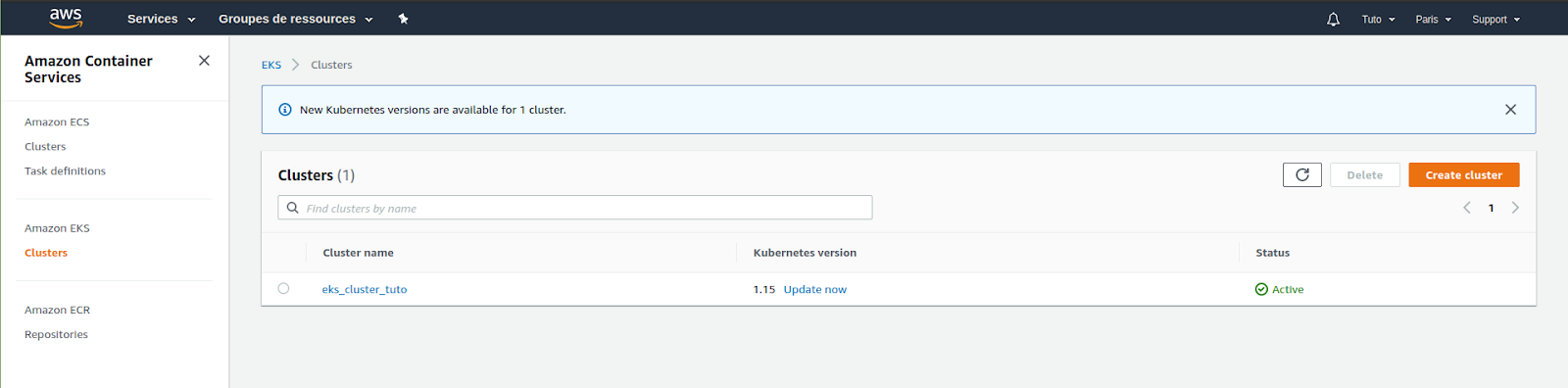Focus the Find clusters by name field
This screenshot has height=388, width=1568.
click(575, 208)
